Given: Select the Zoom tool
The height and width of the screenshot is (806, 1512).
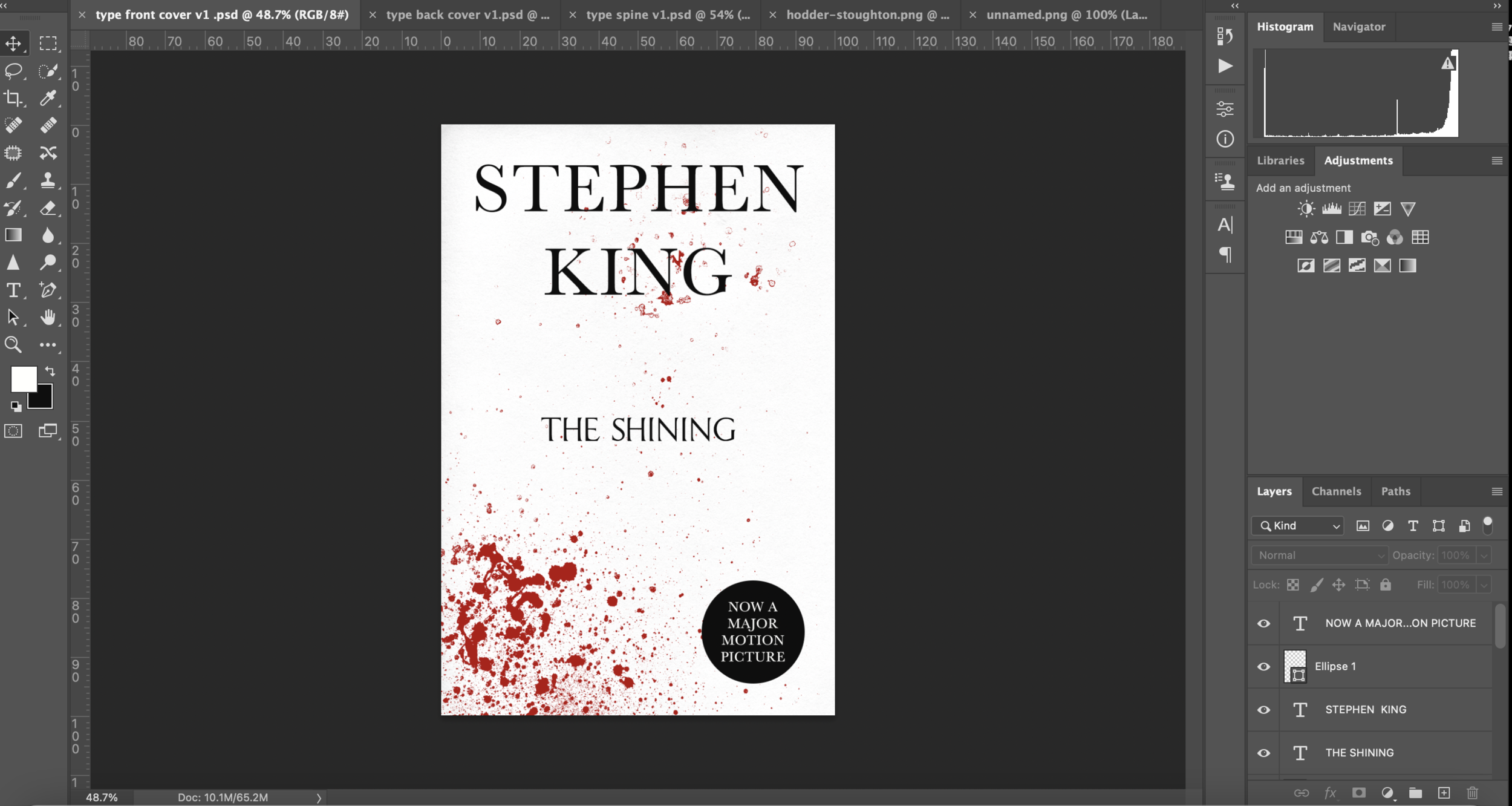Looking at the screenshot, I should pos(13,345).
